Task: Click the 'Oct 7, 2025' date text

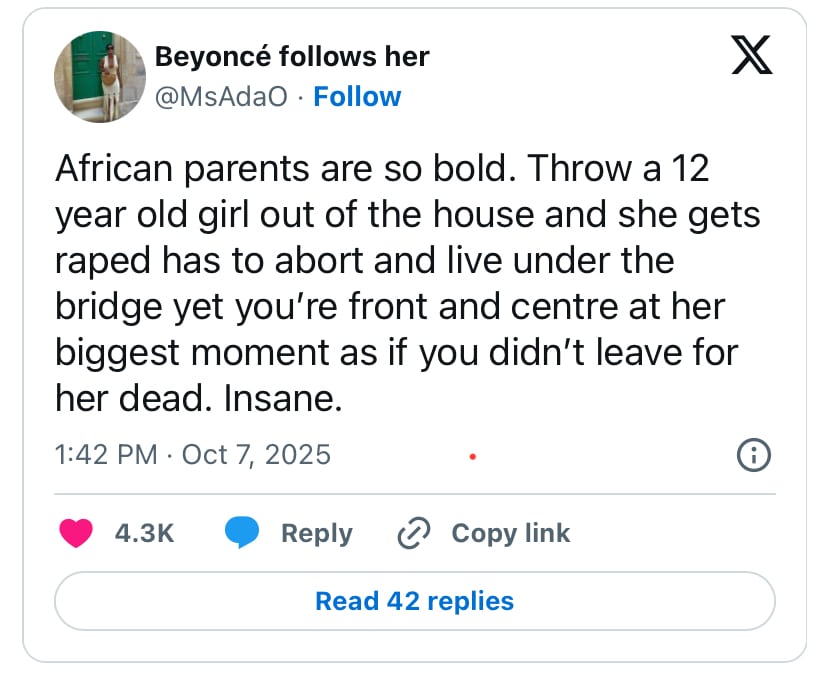Action: [256, 455]
